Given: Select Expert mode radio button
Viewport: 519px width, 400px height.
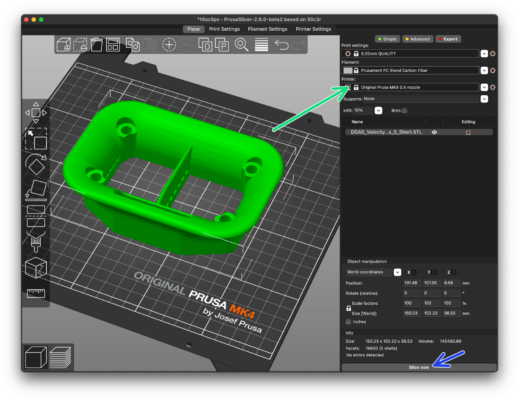Looking at the screenshot, I should [x=448, y=39].
